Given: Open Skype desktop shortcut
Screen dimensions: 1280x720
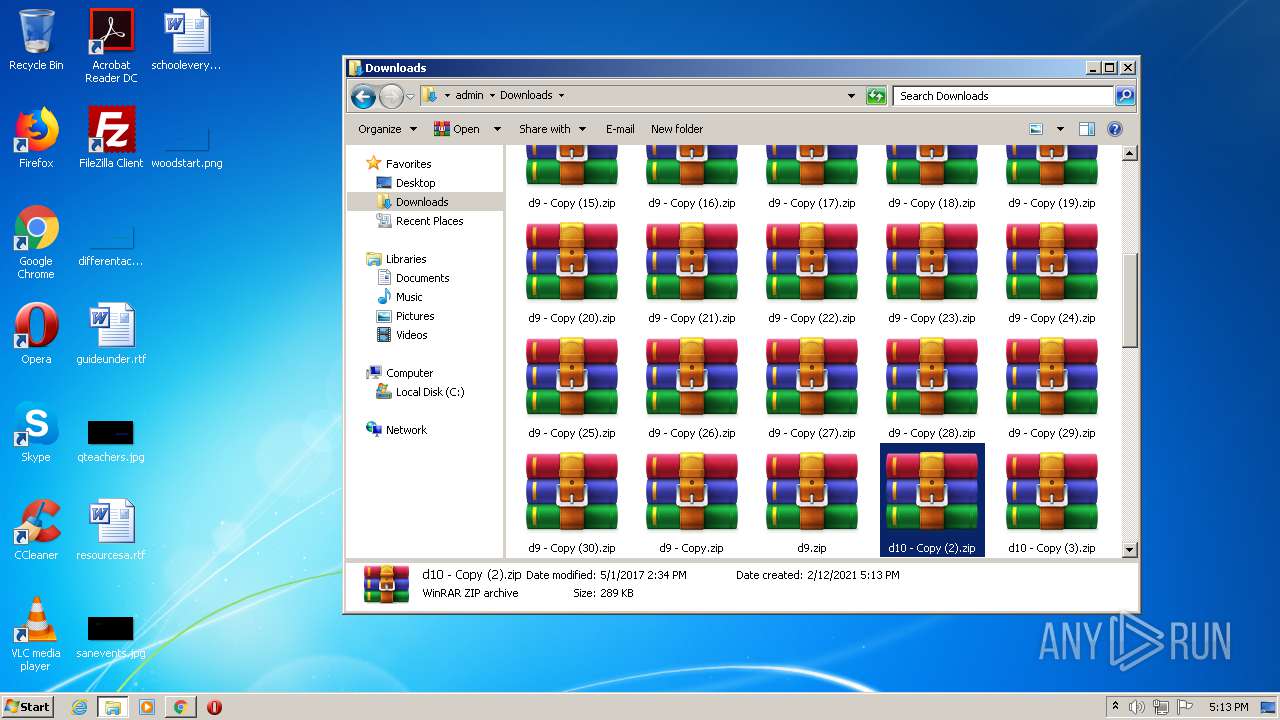Looking at the screenshot, I should click(36, 433).
